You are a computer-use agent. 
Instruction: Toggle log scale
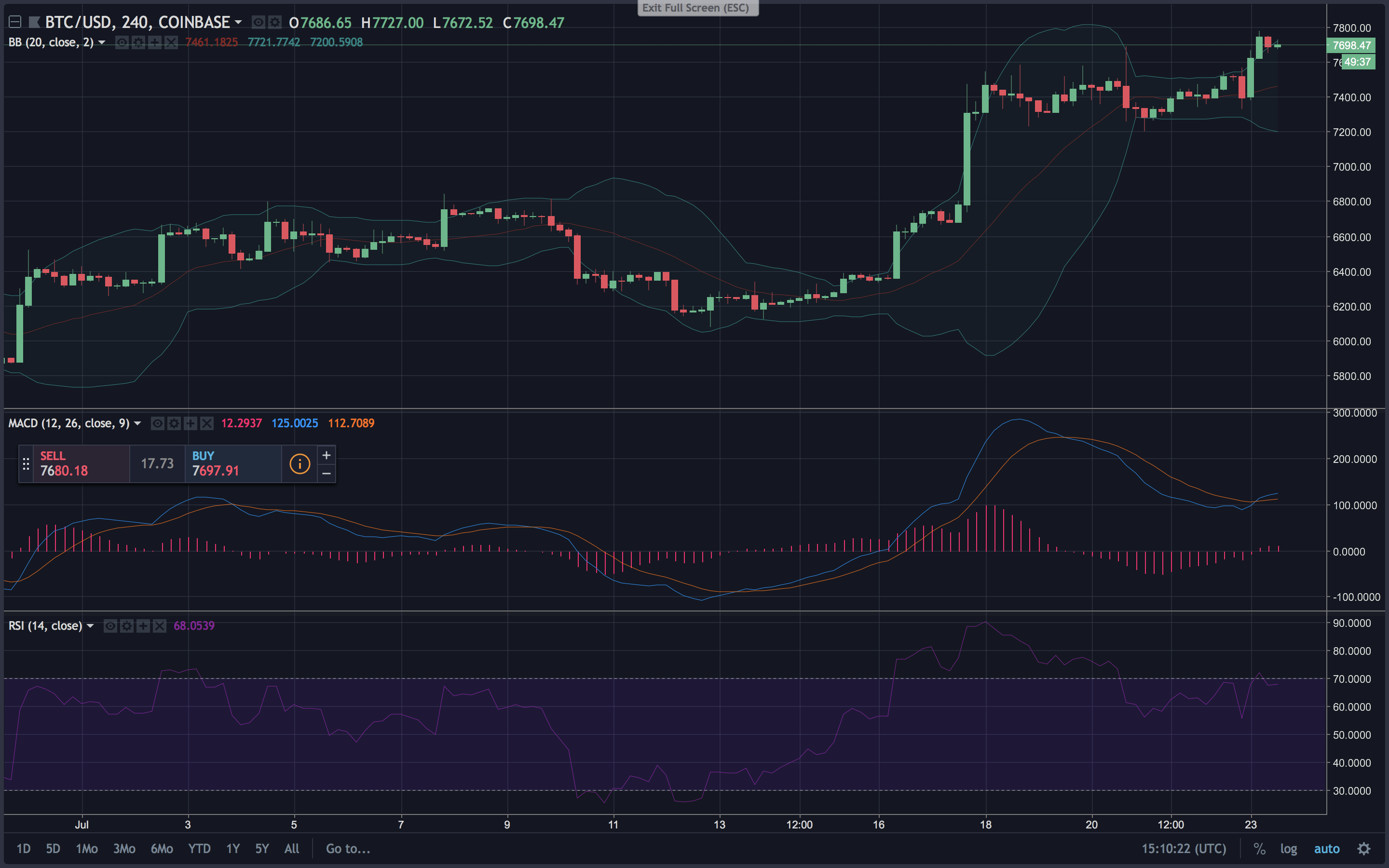1289,849
